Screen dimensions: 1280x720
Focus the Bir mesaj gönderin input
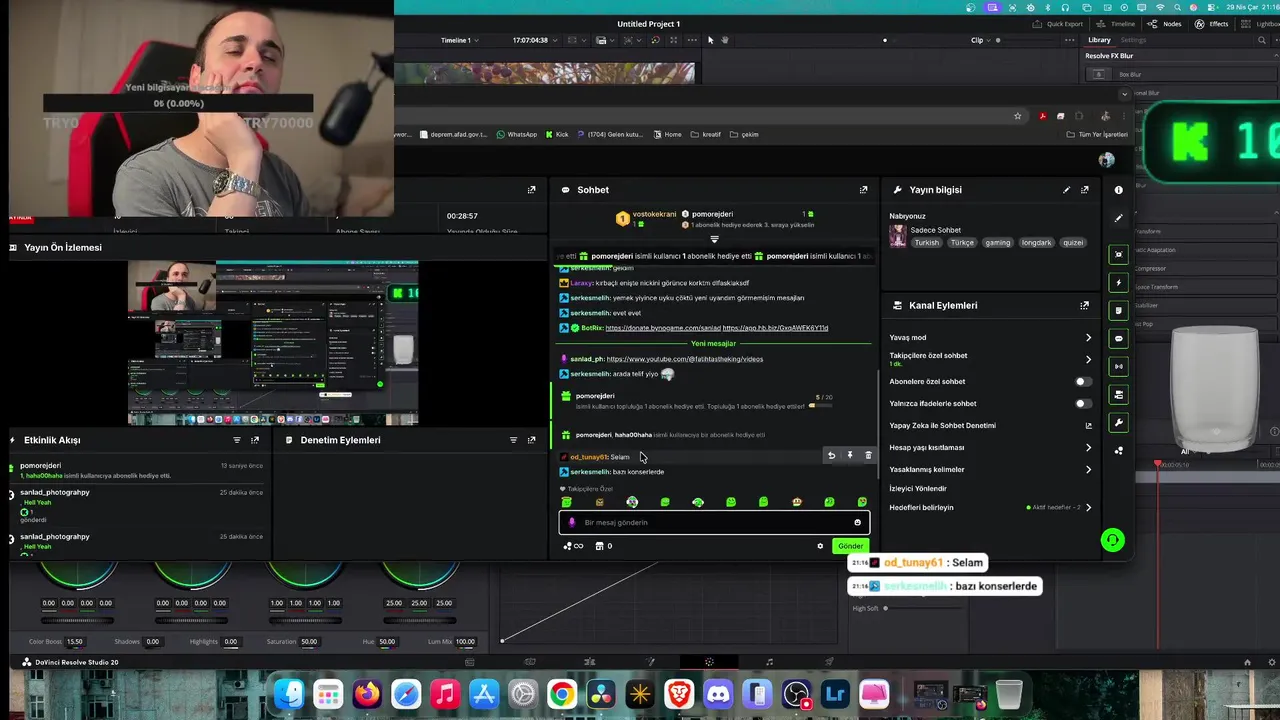pyautogui.click(x=714, y=522)
